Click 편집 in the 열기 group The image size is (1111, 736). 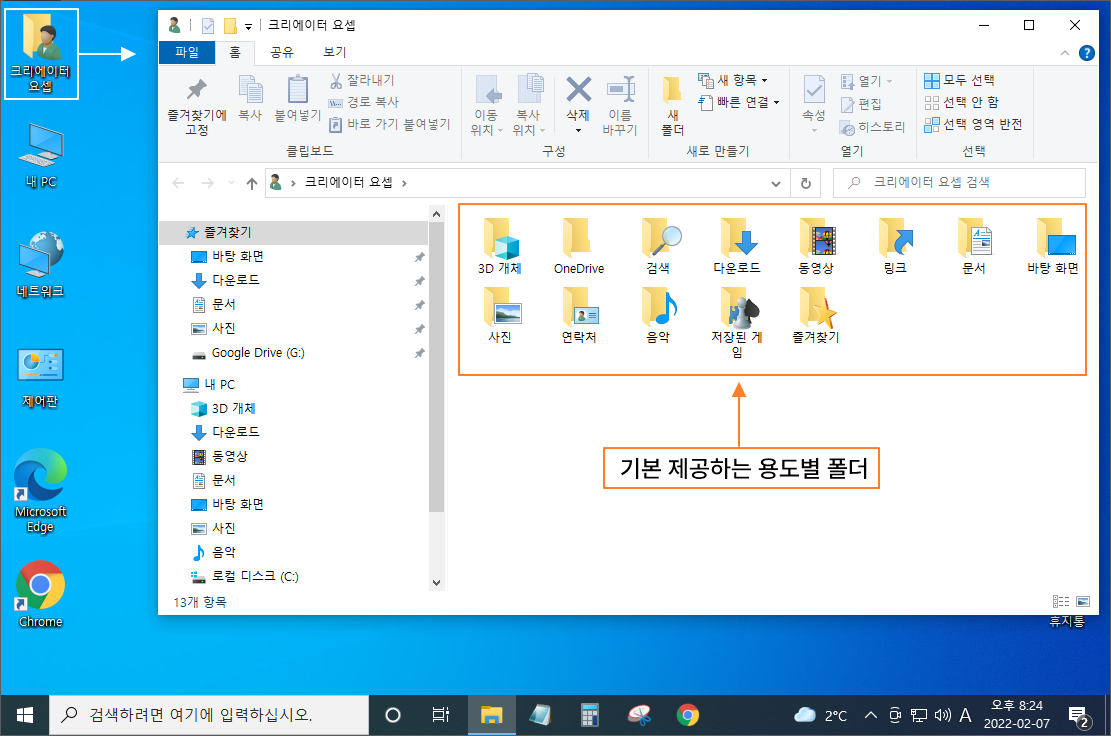(861, 104)
